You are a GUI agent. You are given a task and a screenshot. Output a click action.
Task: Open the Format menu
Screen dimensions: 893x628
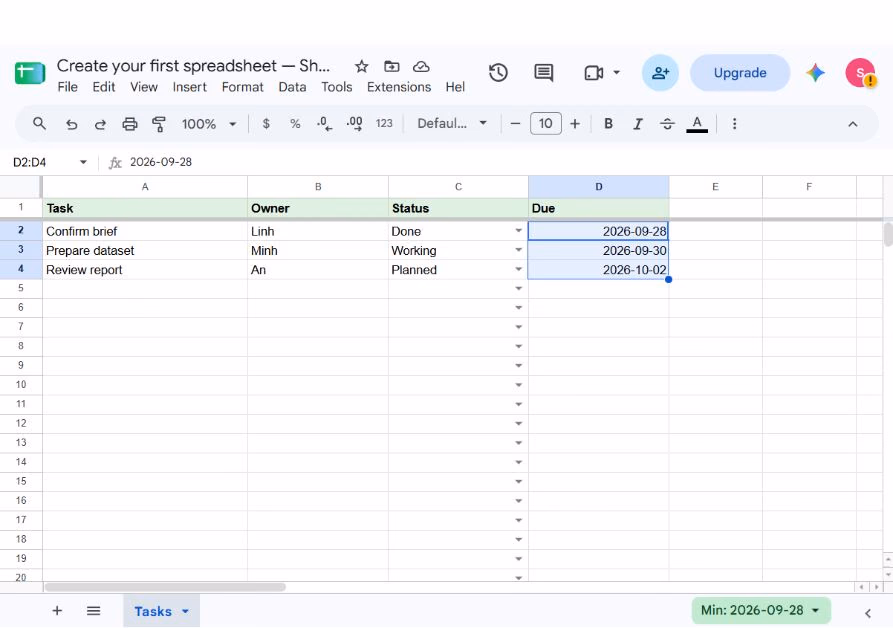click(x=243, y=87)
